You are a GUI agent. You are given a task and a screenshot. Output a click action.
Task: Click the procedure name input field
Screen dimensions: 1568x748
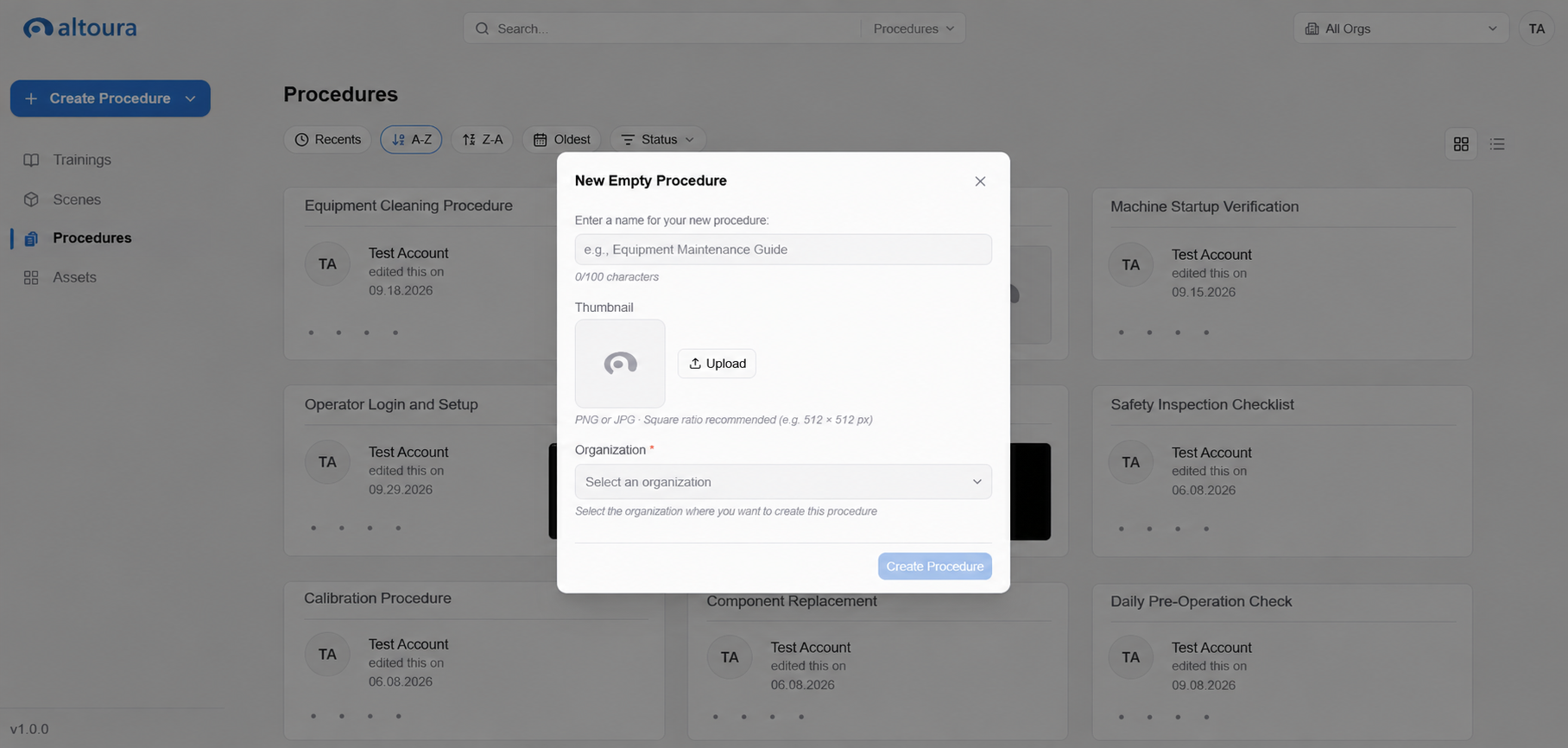point(783,250)
